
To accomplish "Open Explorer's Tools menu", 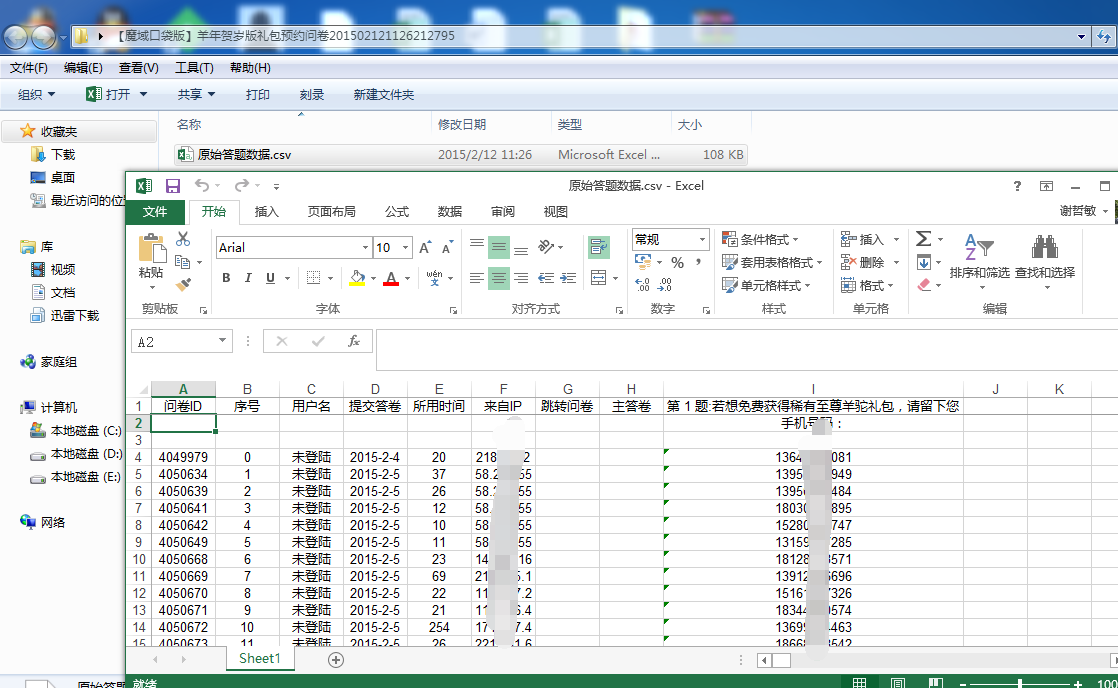I will tap(194, 68).
